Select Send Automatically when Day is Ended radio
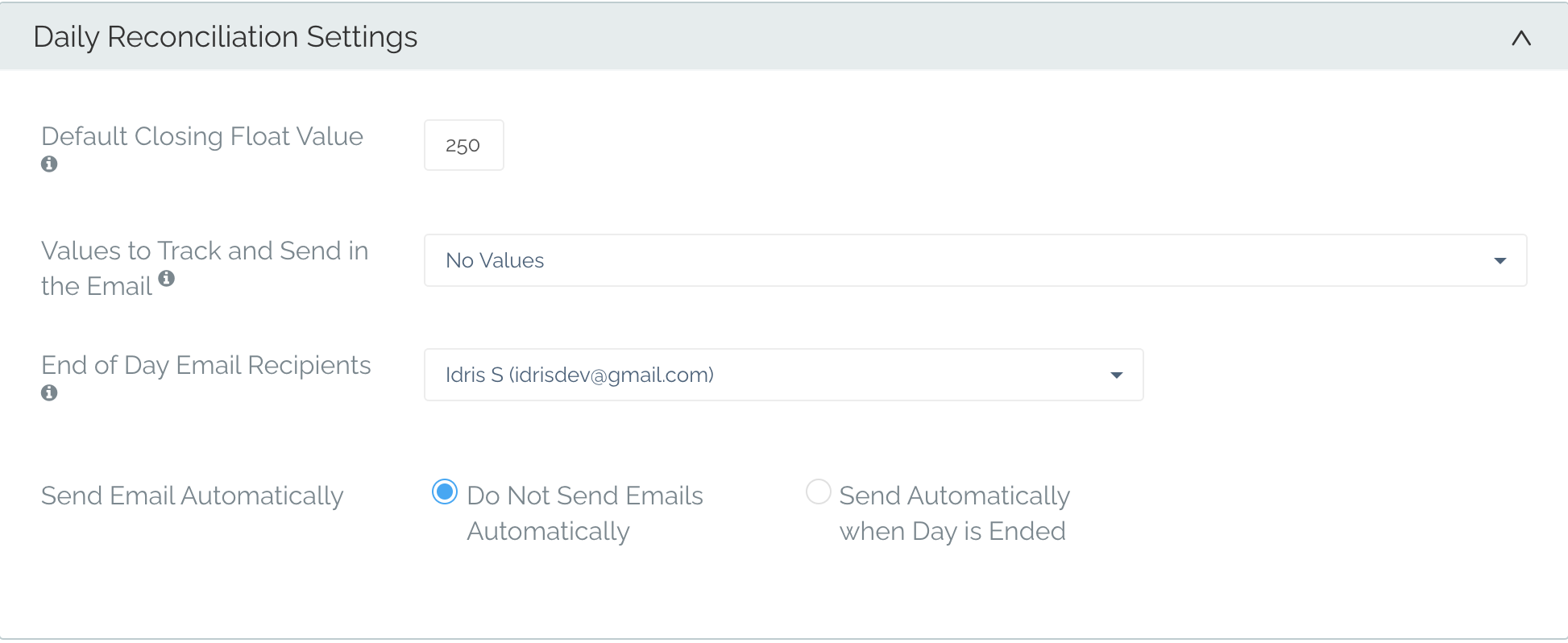Image resolution: width=1568 pixels, height=643 pixels. [x=819, y=492]
